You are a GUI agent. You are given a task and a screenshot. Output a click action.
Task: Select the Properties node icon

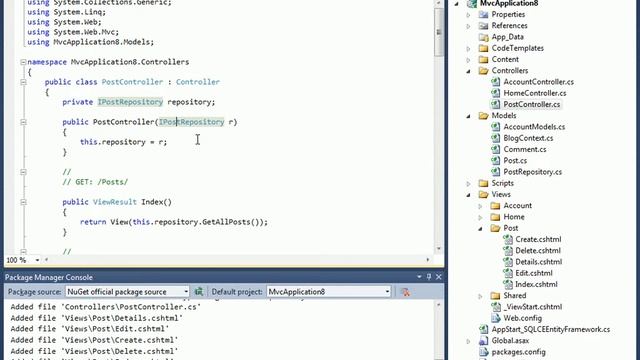point(483,15)
